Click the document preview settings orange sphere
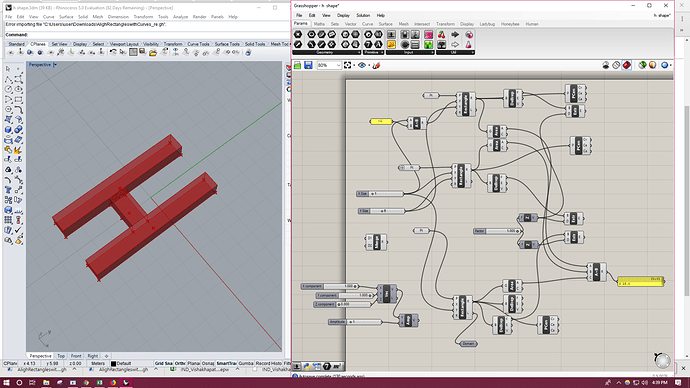690x388 pixels. tap(653, 65)
